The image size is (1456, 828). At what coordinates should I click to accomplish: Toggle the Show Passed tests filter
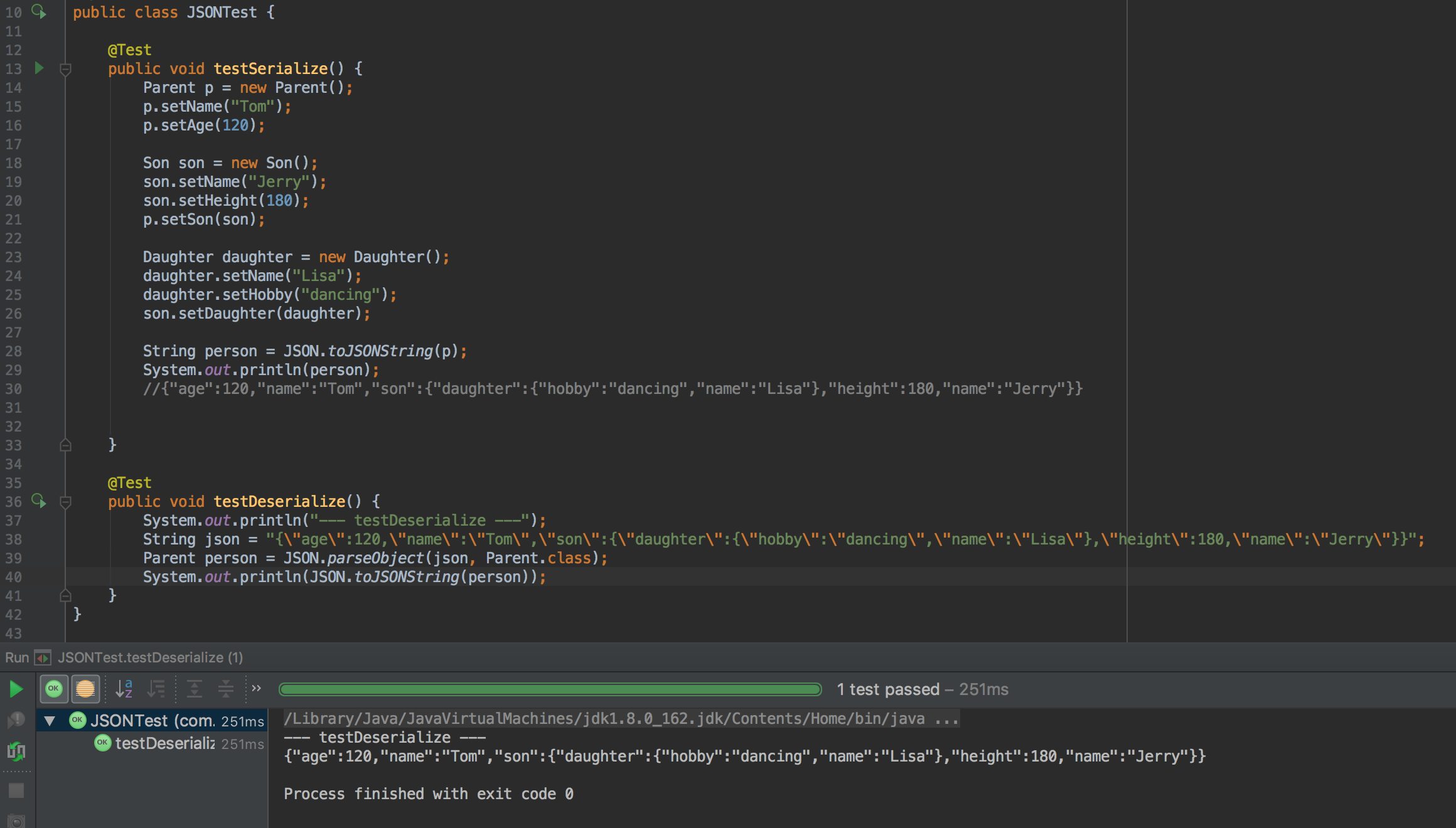click(54, 689)
